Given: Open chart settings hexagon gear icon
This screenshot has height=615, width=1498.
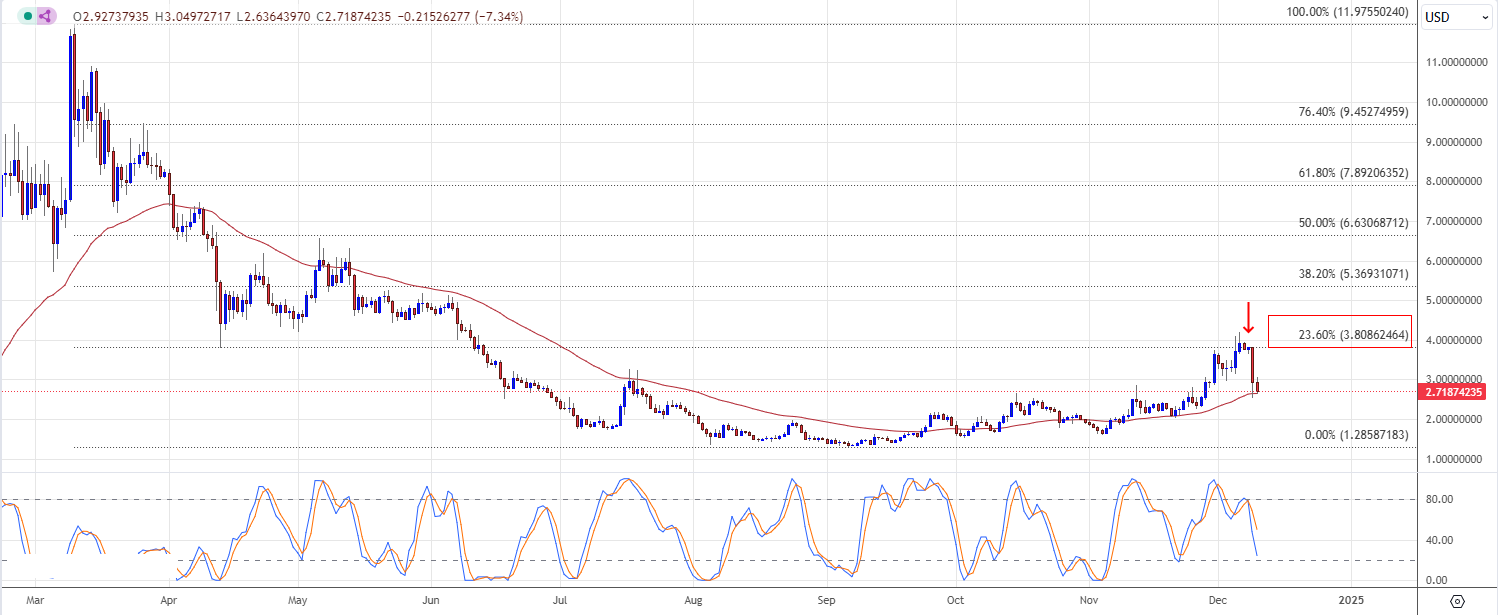Looking at the screenshot, I should pos(1457,600).
